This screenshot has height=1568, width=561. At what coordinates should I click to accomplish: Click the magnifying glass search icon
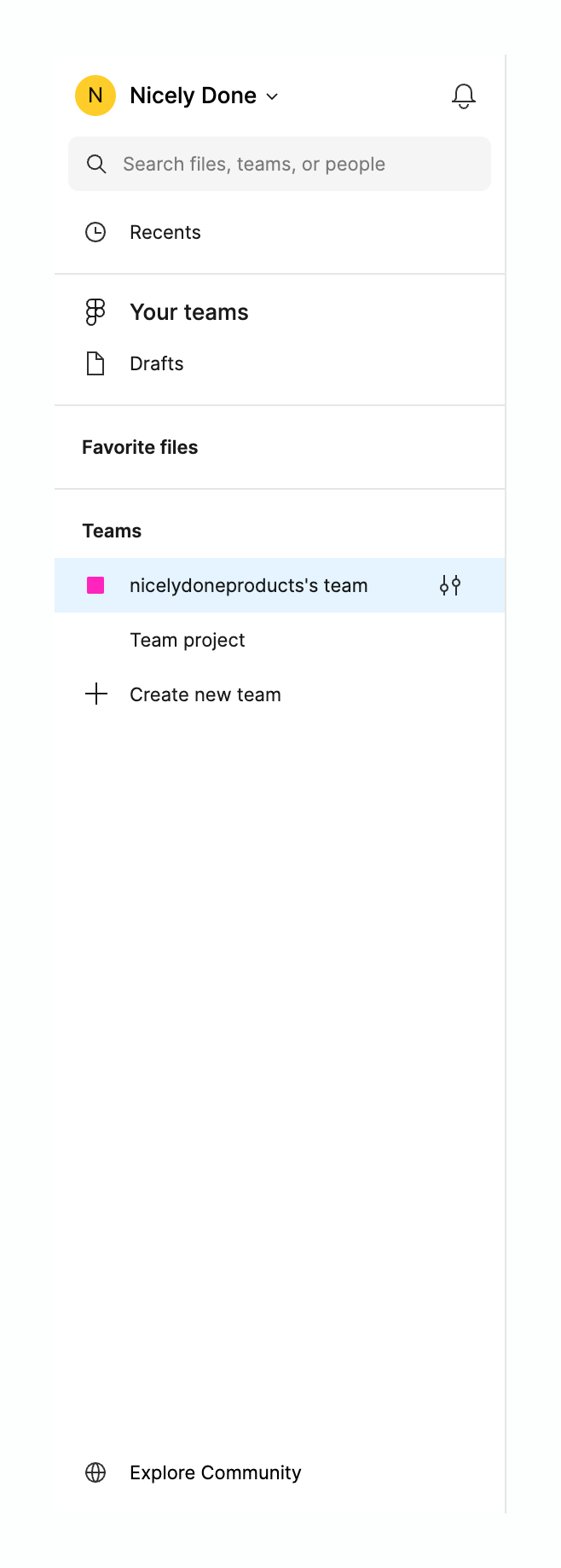click(x=96, y=164)
